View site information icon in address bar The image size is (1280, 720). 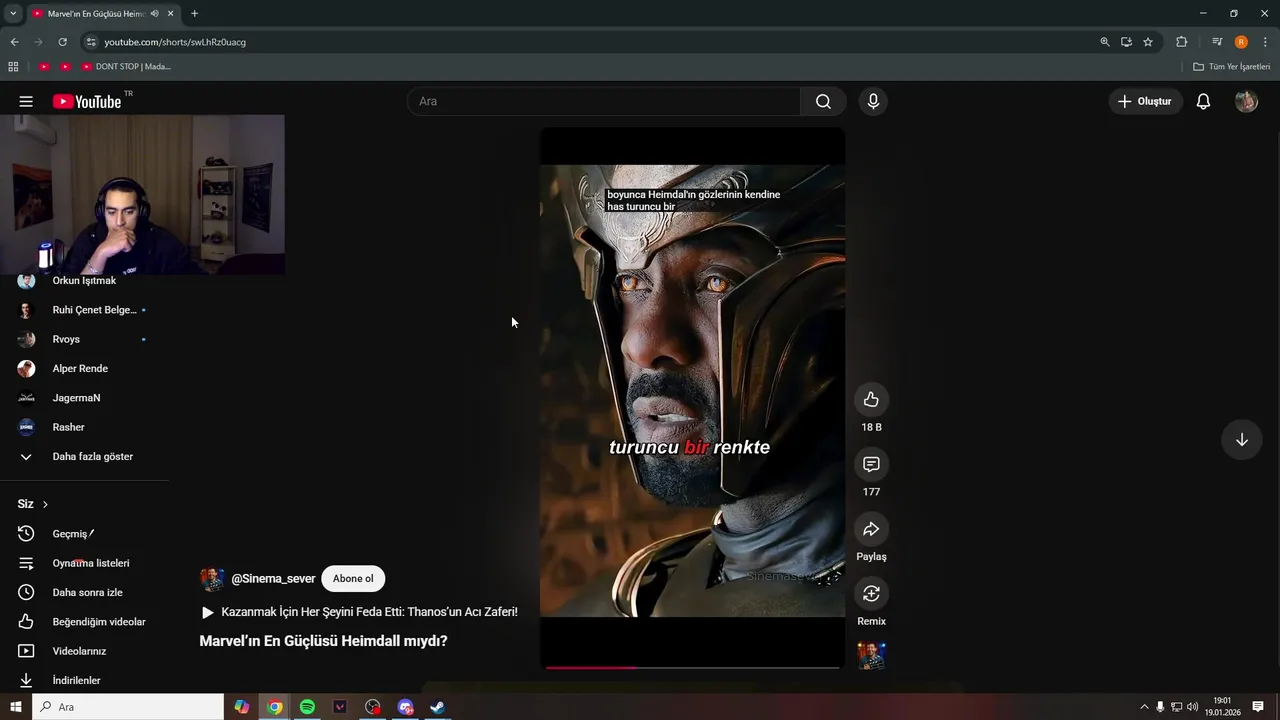(x=91, y=42)
